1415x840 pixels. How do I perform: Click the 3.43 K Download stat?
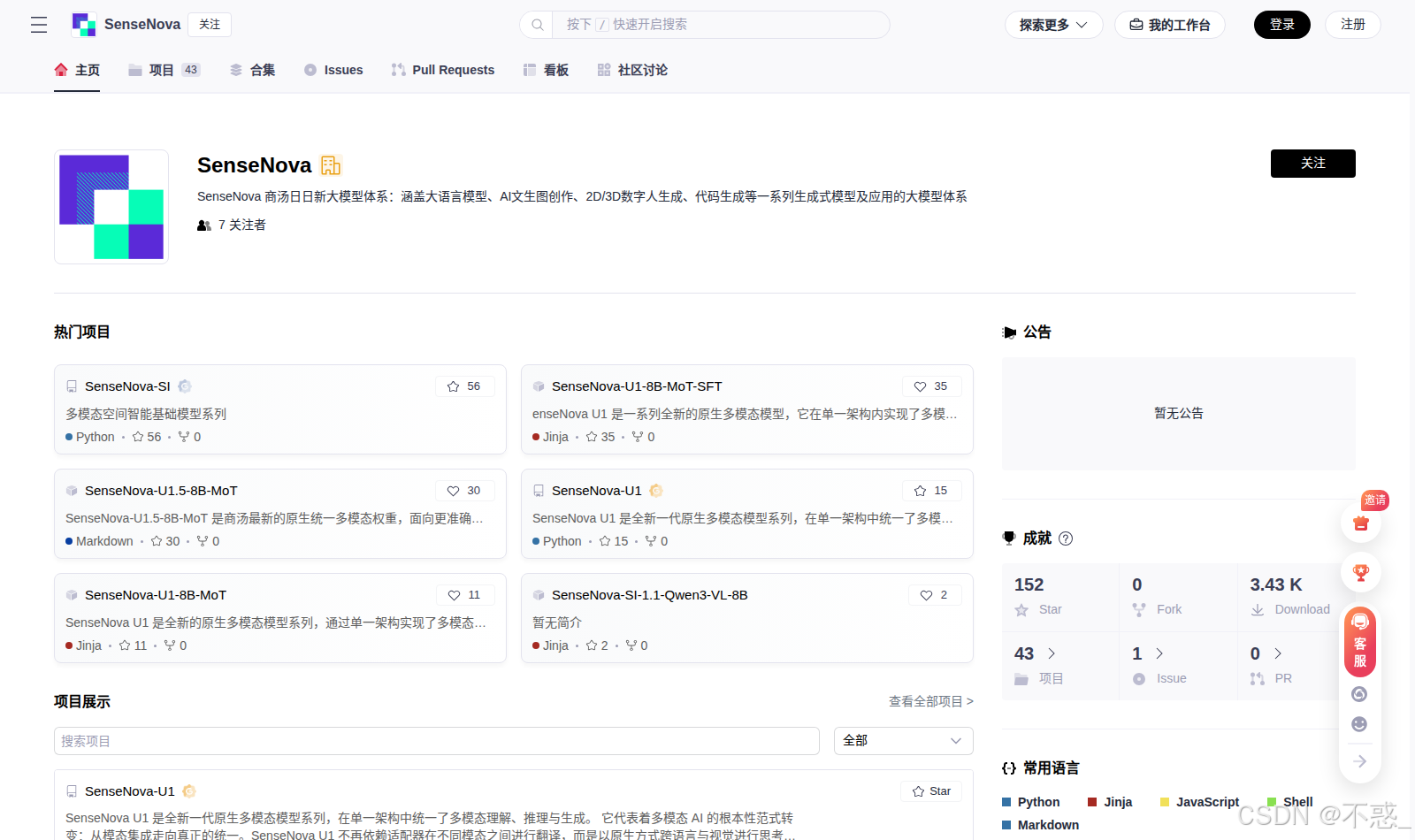pyautogui.click(x=1289, y=596)
